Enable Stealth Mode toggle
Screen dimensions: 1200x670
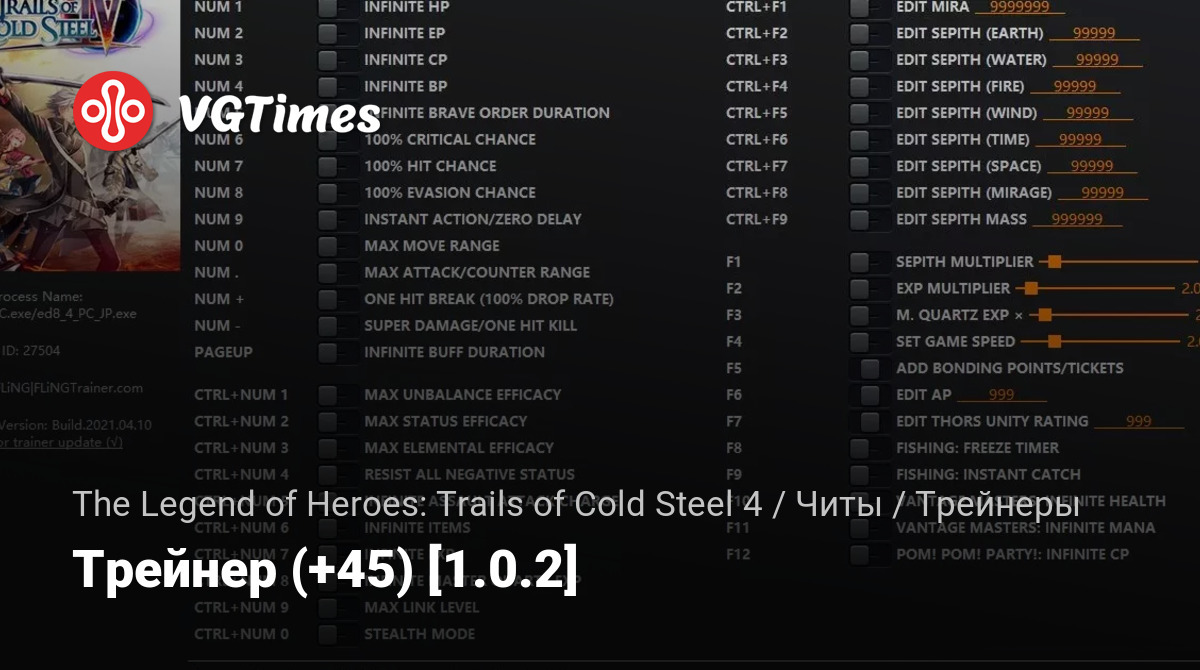pyautogui.click(x=328, y=634)
